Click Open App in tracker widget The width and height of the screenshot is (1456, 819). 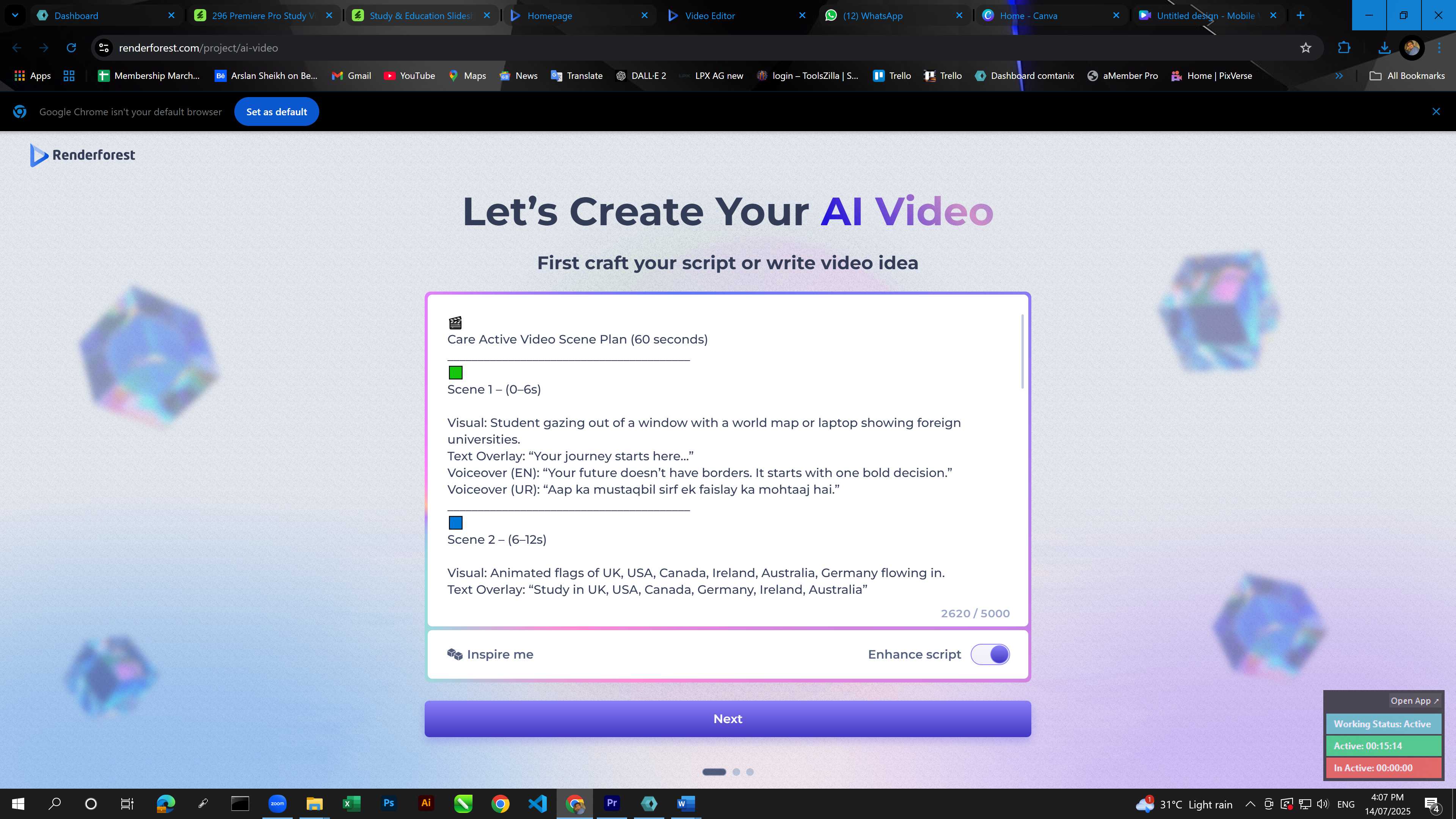(x=1415, y=700)
